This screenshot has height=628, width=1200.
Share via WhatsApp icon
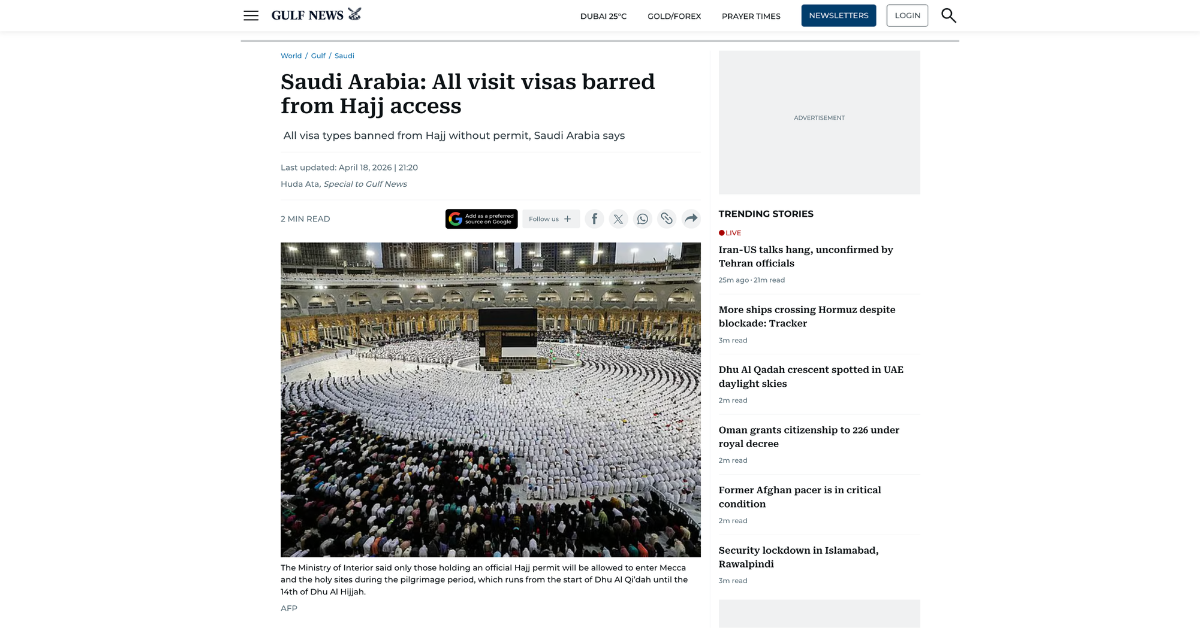[x=642, y=219]
